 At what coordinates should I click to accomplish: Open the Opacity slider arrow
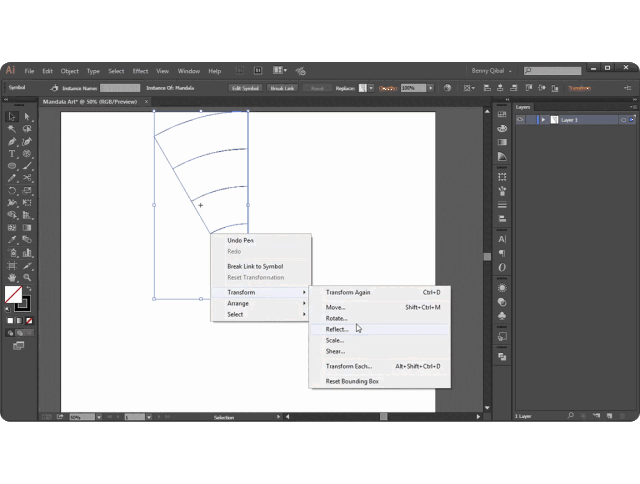tap(431, 88)
